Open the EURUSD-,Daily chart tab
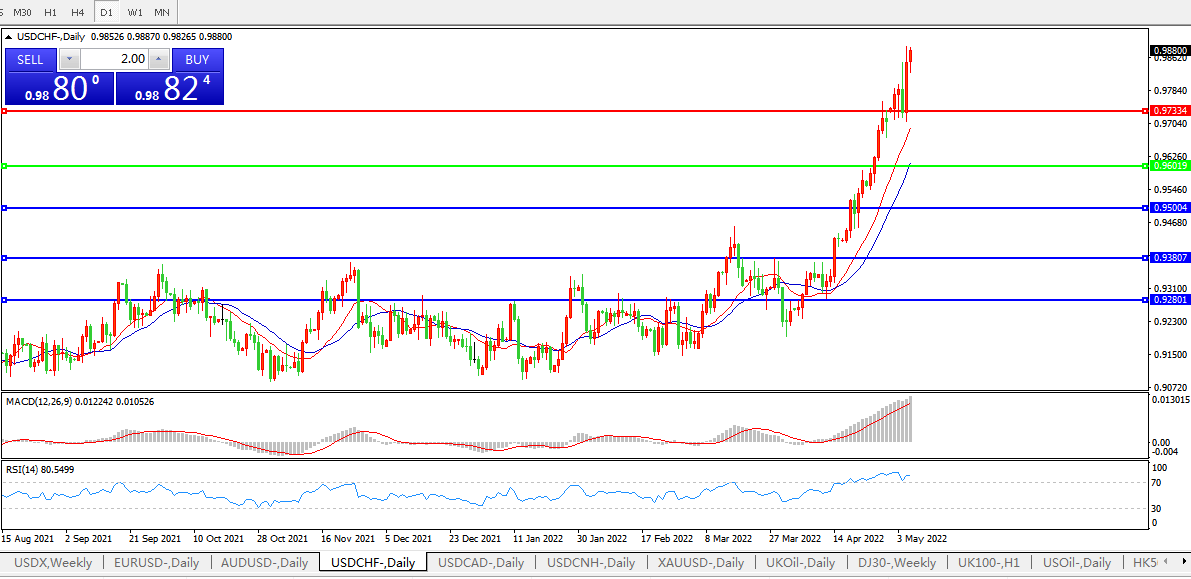The image size is (1191, 579). pyautogui.click(x=157, y=563)
